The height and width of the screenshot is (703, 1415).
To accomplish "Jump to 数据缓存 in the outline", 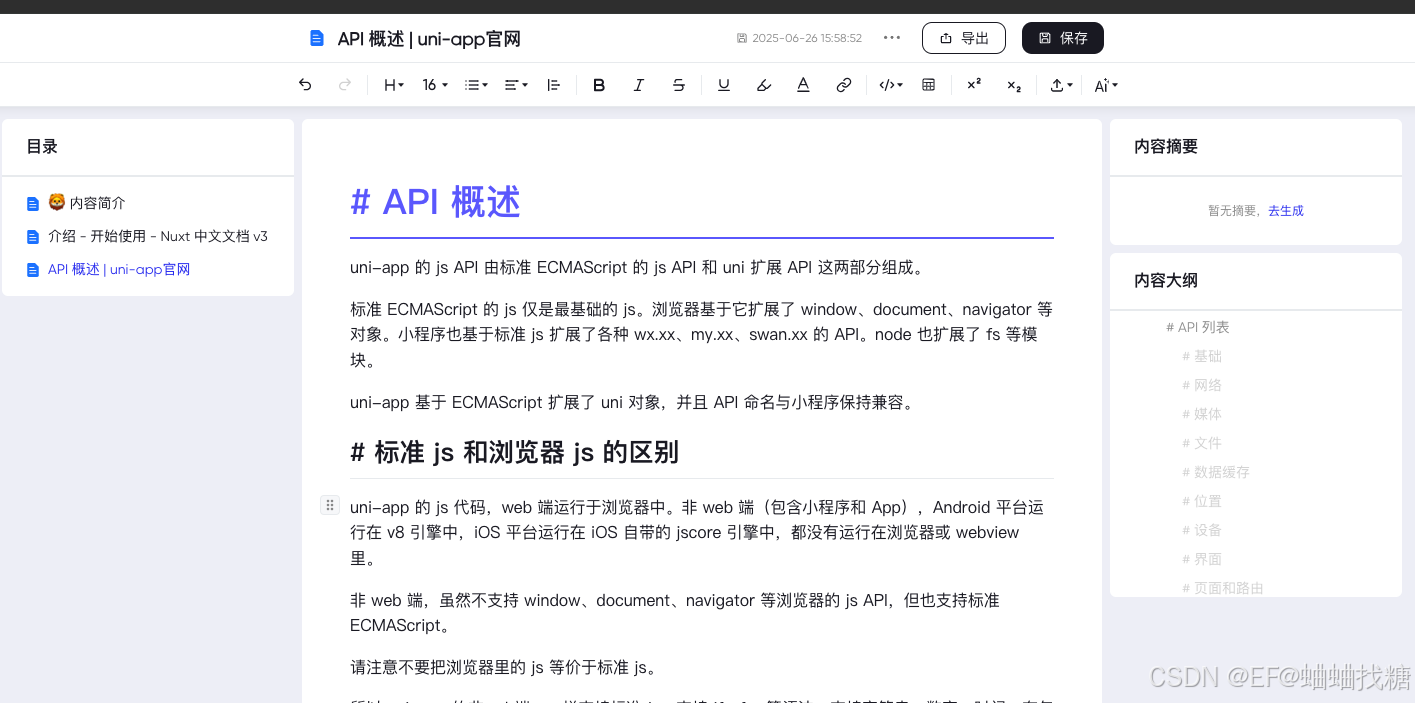I will (1216, 472).
